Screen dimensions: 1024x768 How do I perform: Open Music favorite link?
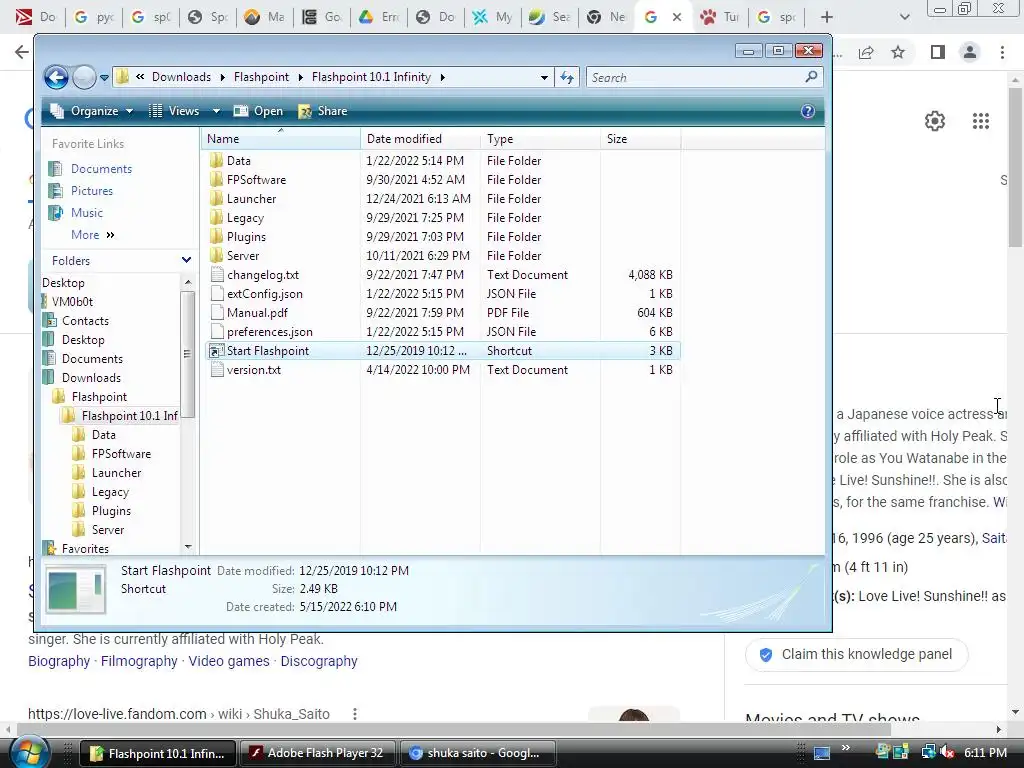pos(76,213)
